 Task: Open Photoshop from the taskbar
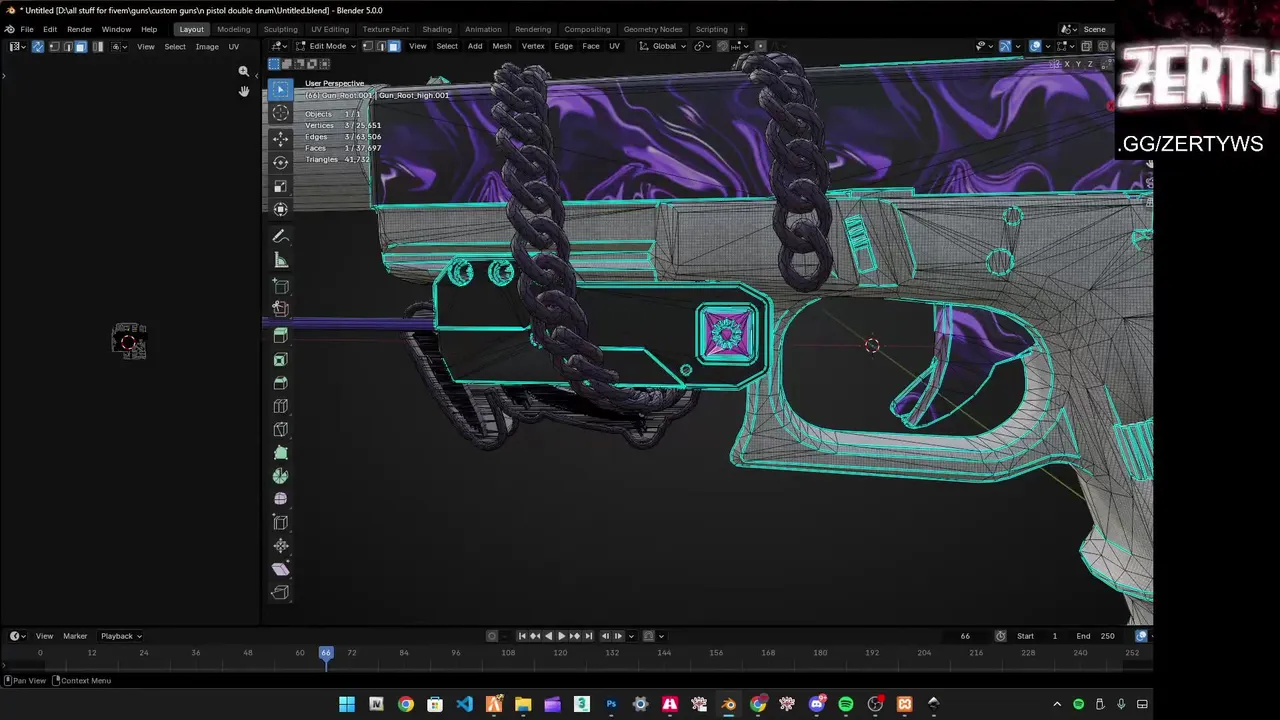point(611,704)
